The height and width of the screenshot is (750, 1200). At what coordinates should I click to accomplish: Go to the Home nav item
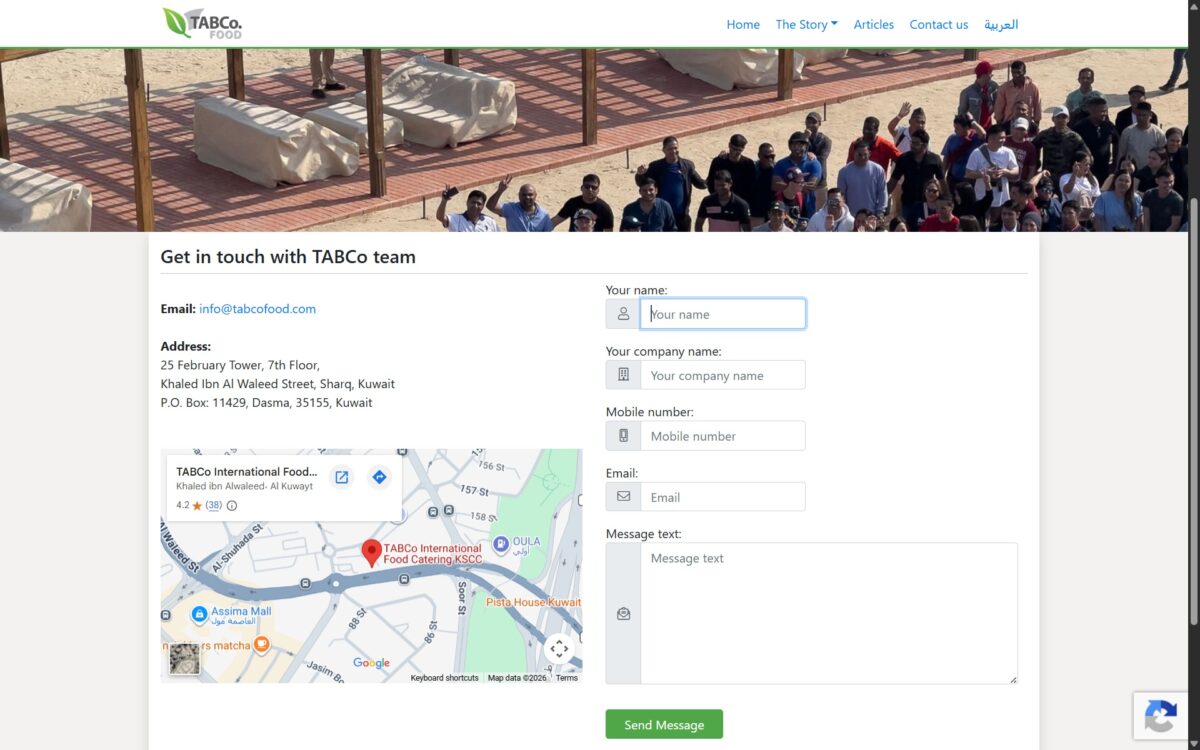tap(743, 24)
